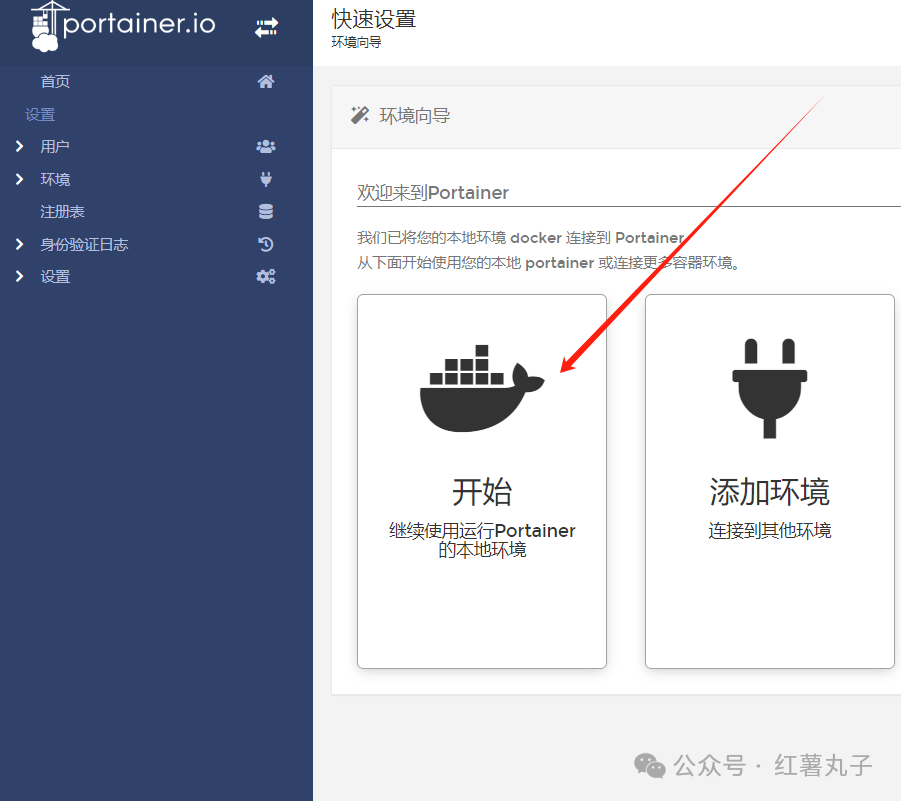The image size is (901, 801).
Task: Open the 用户 sidebar item
Action: point(55,147)
